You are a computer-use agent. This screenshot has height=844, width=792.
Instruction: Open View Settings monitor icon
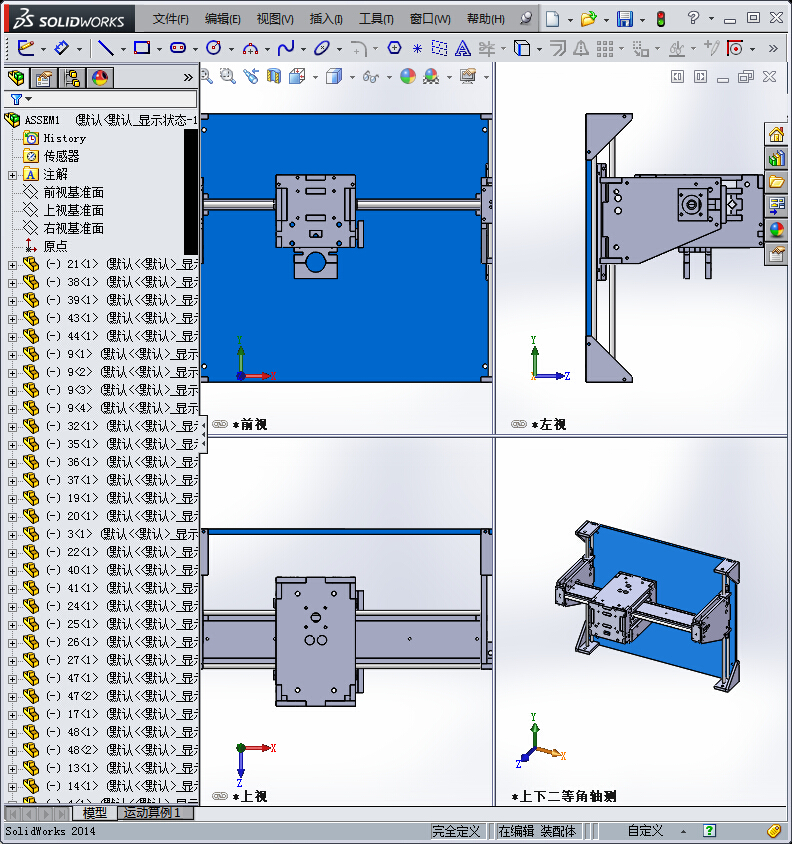pyautogui.click(x=468, y=76)
